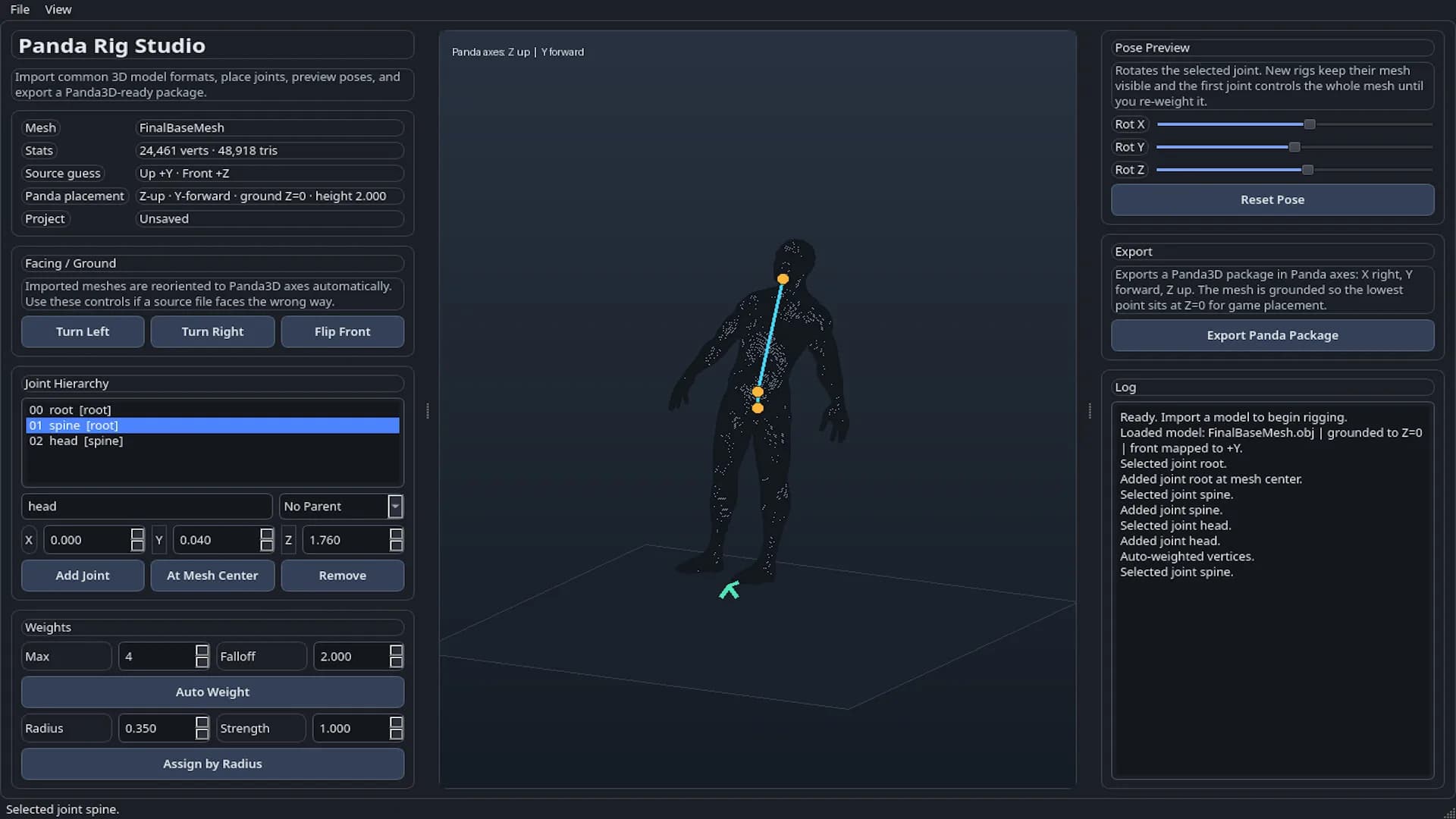This screenshot has height=819, width=1456.
Task: Increase the X coordinate with up arrow
Action: [x=137, y=534]
